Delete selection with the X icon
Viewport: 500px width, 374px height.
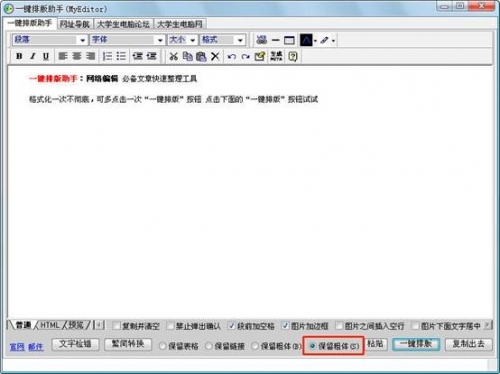[x=215, y=56]
